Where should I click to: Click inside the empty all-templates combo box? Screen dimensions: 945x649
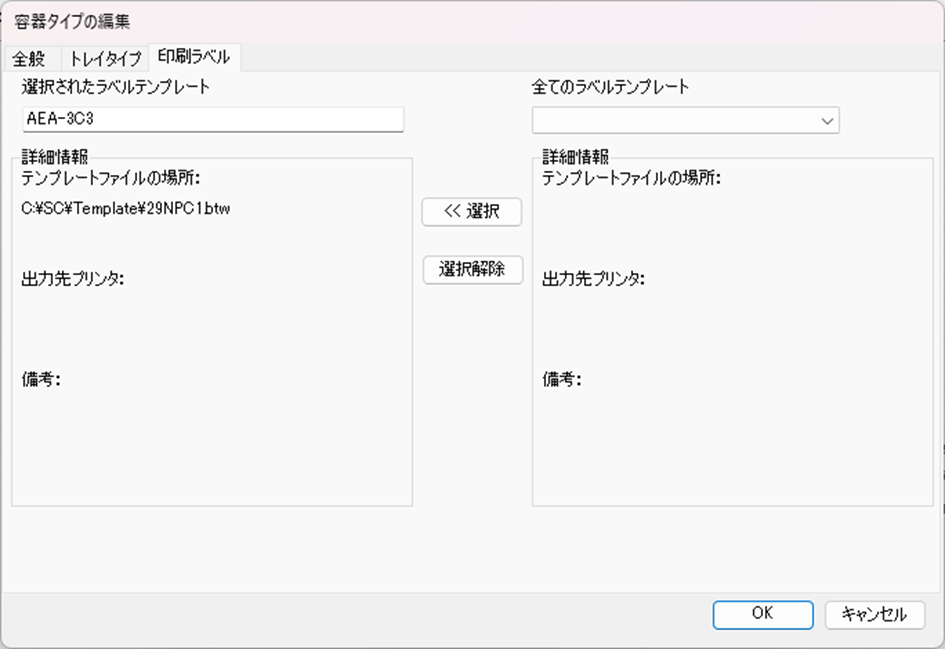[673, 121]
